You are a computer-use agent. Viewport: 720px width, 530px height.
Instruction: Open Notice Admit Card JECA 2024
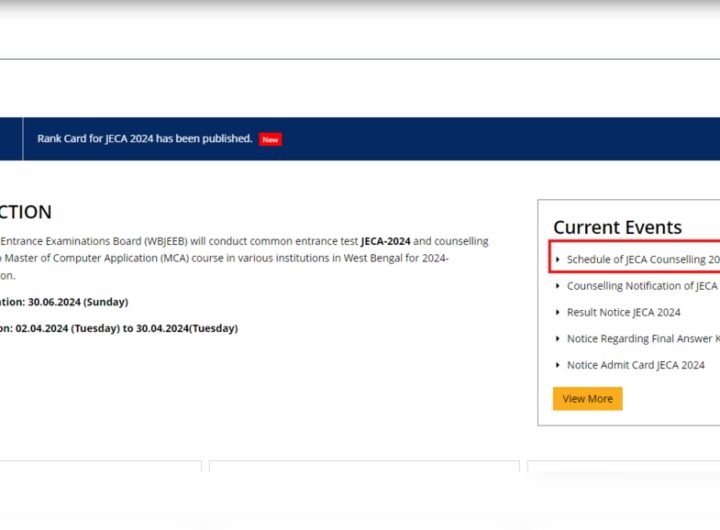click(x=635, y=365)
